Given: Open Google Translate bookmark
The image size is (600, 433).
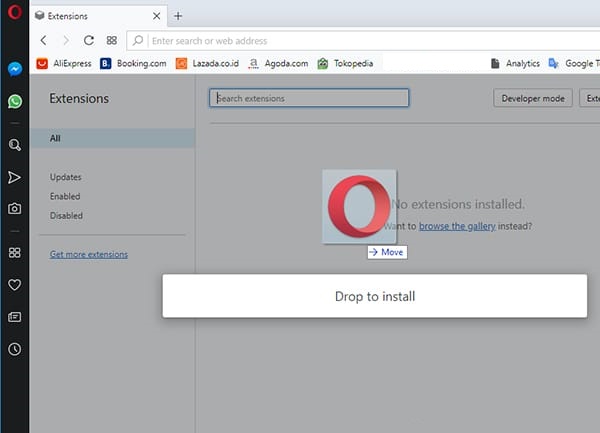Looking at the screenshot, I should [x=574, y=63].
